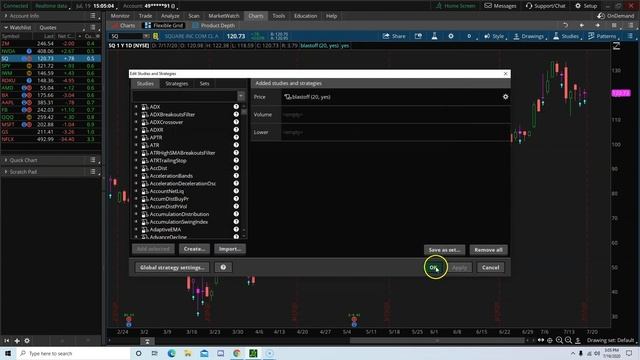Viewport: 640px width, 360px height.
Task: Open settings gear for blastoff study
Action: click(x=505, y=97)
